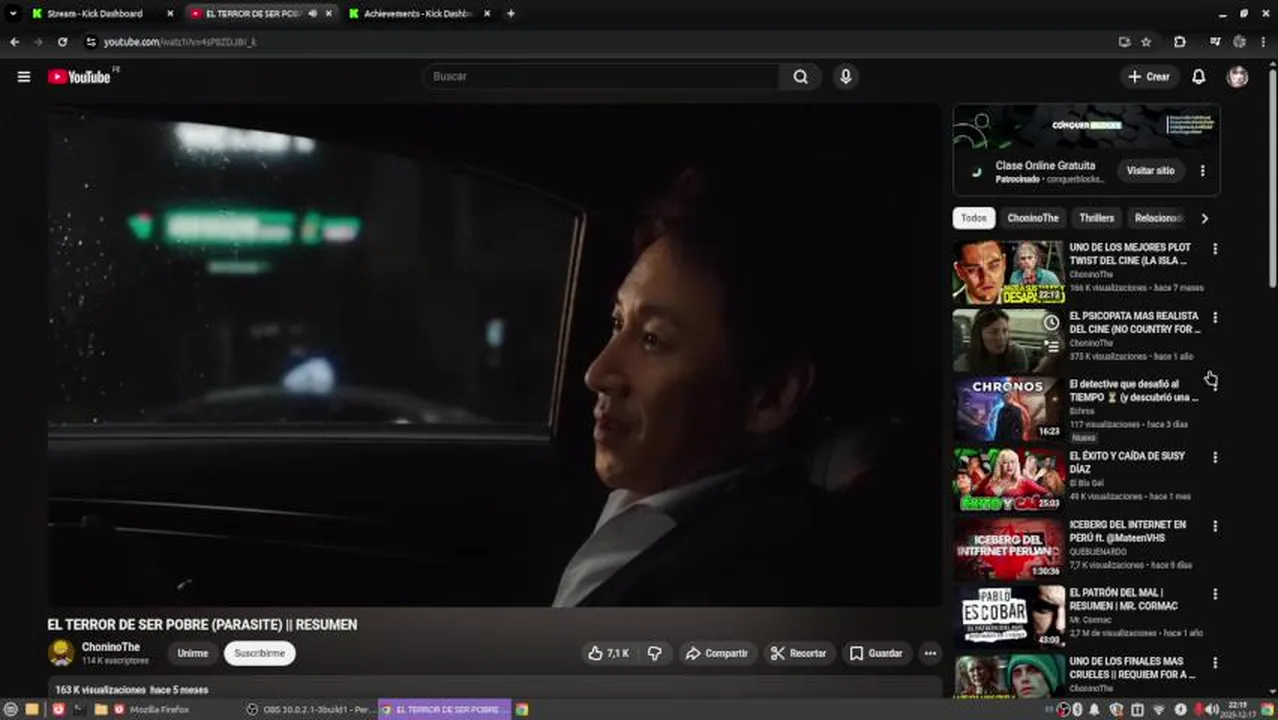The width and height of the screenshot is (1278, 720).
Task: Open the system start menu icon
Action: click(x=11, y=710)
